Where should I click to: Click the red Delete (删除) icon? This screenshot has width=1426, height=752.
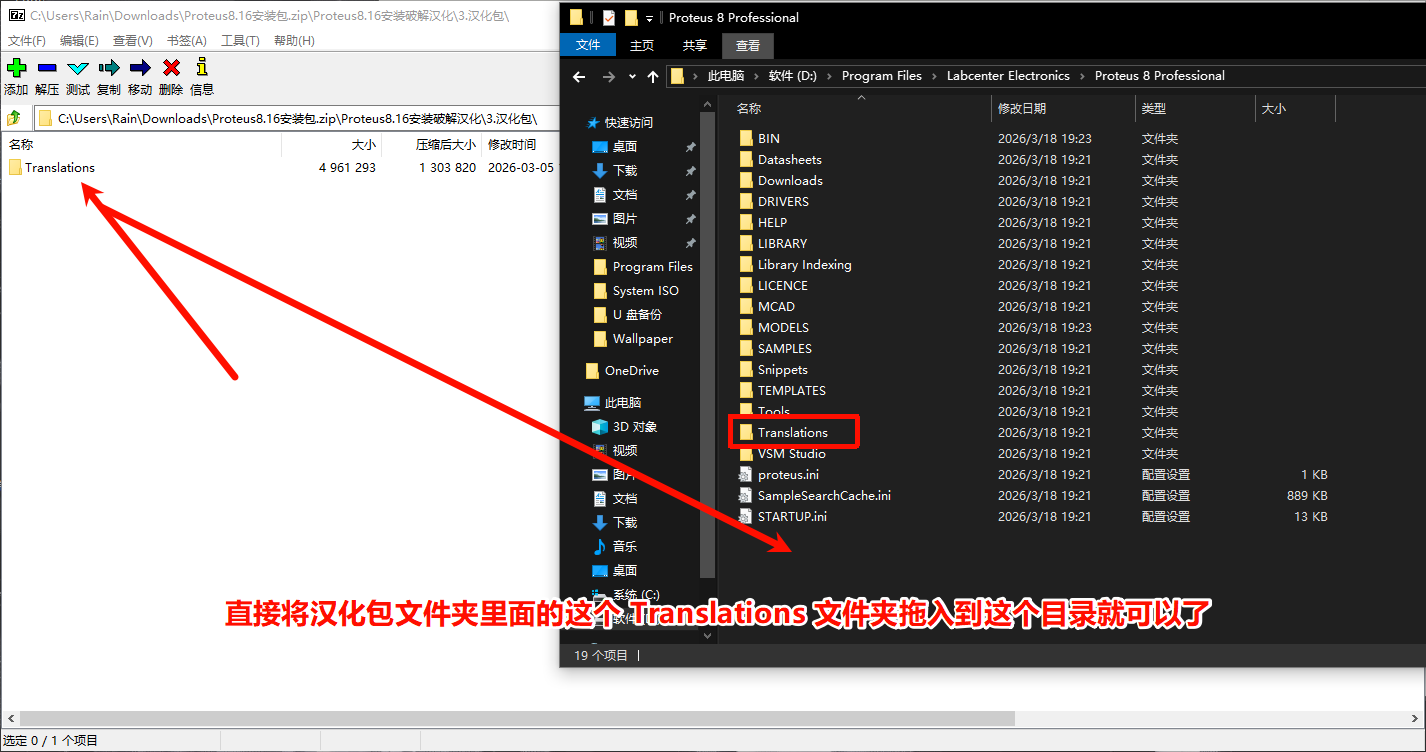[171, 68]
